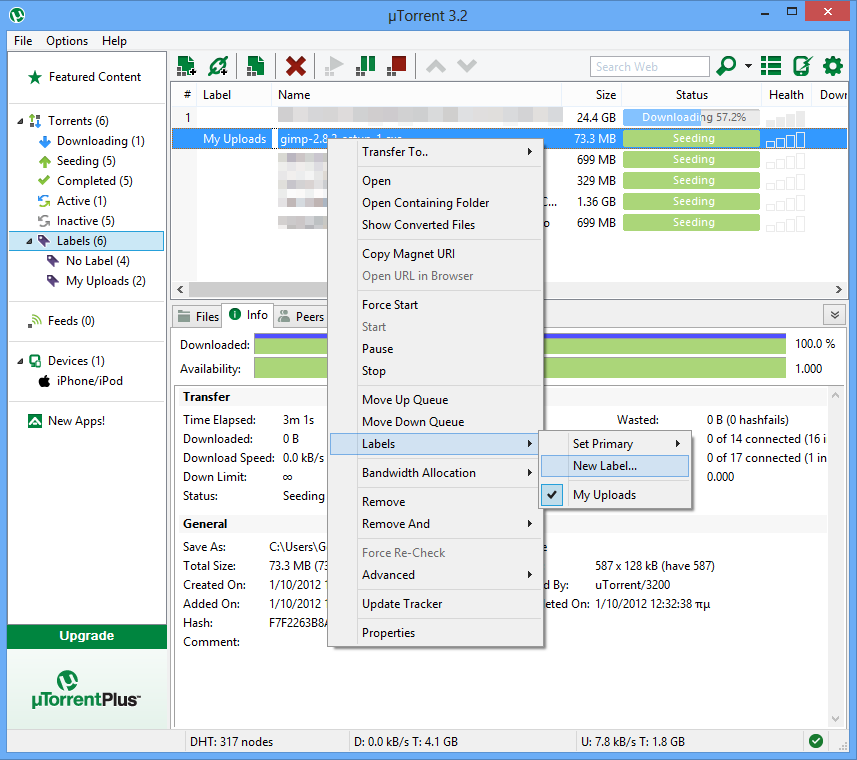This screenshot has height=760, width=857.
Task: Sort torrents by the Health column
Action: [786, 95]
